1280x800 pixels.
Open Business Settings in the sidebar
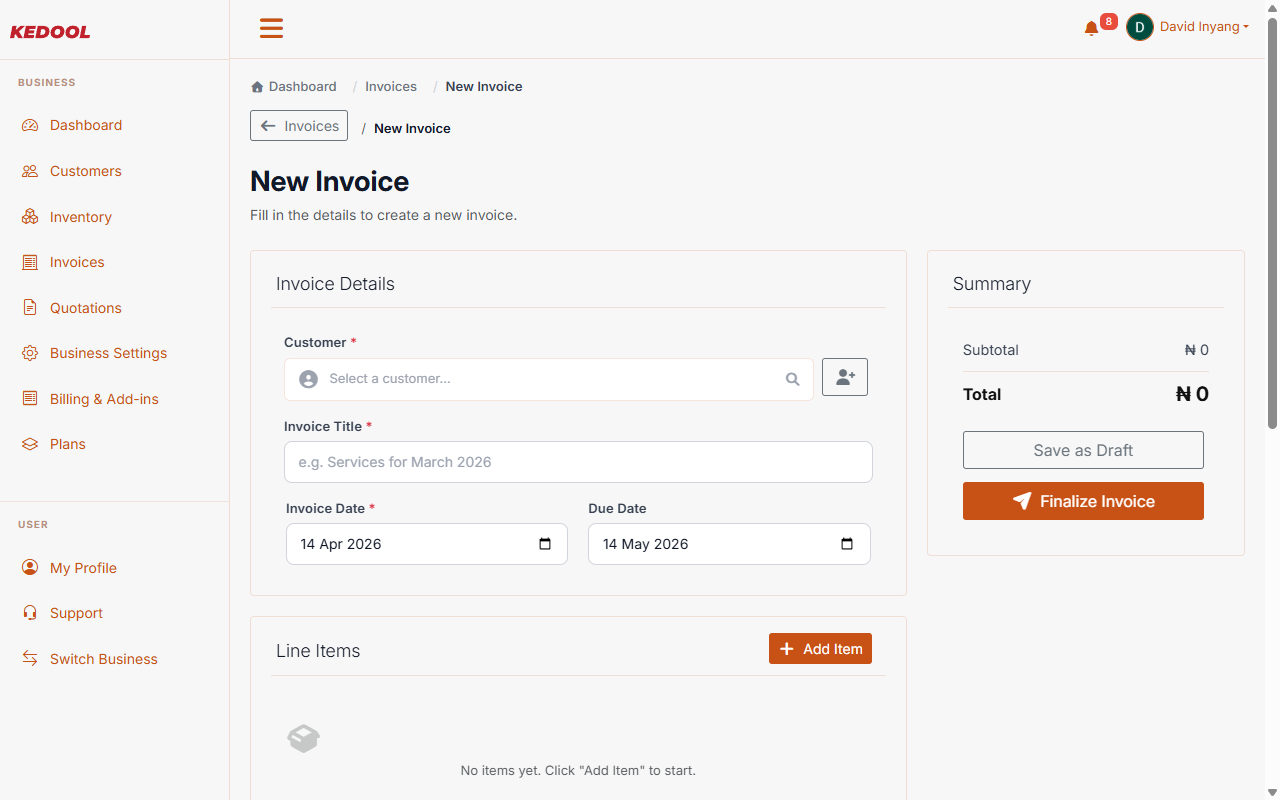[x=108, y=353]
